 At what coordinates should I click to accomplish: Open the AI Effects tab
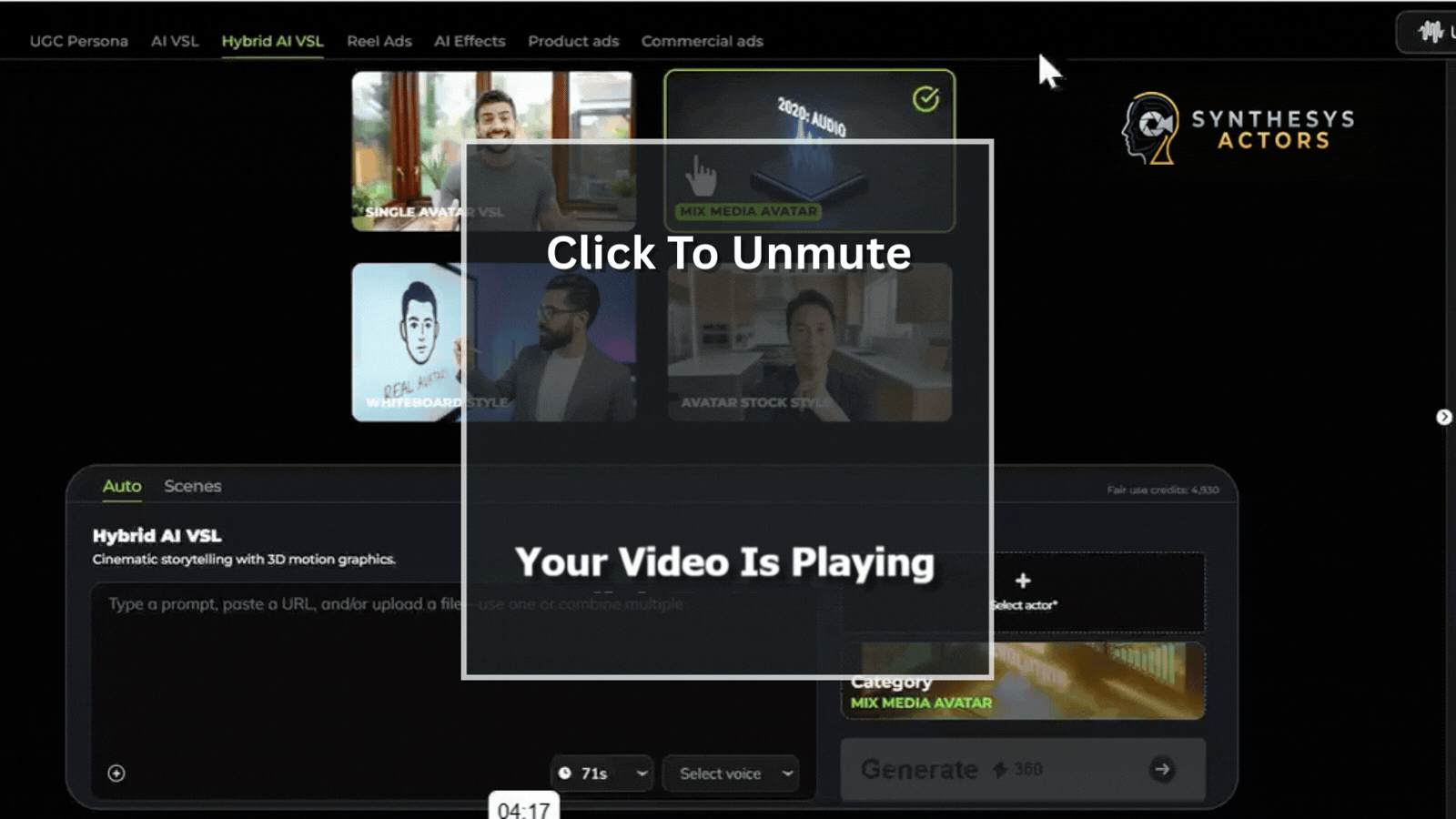click(470, 41)
